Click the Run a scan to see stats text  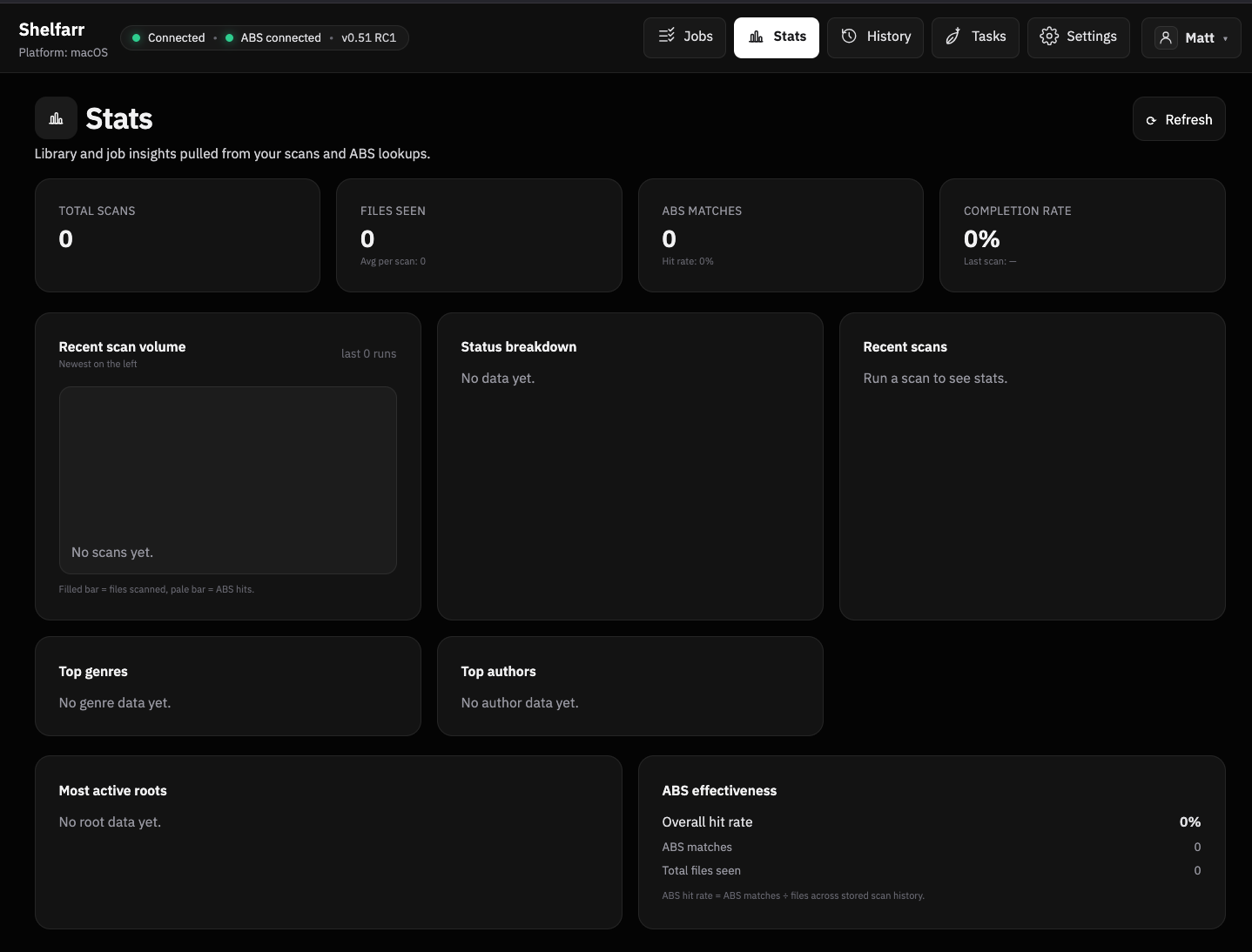pos(934,378)
